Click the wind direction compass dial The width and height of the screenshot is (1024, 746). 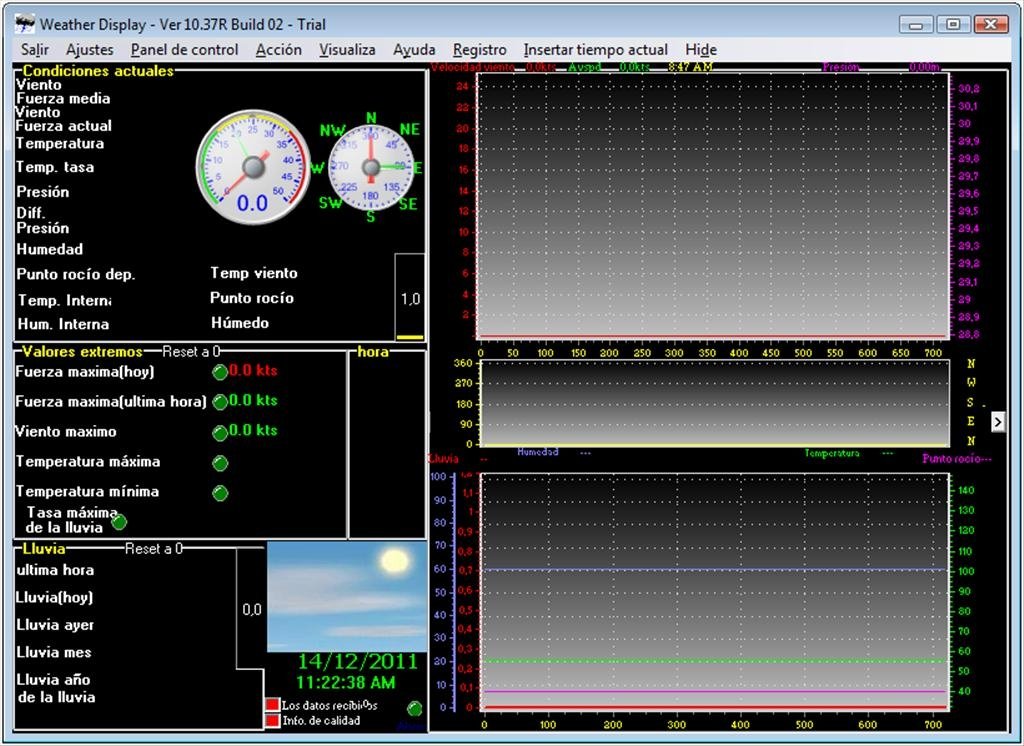(x=370, y=168)
